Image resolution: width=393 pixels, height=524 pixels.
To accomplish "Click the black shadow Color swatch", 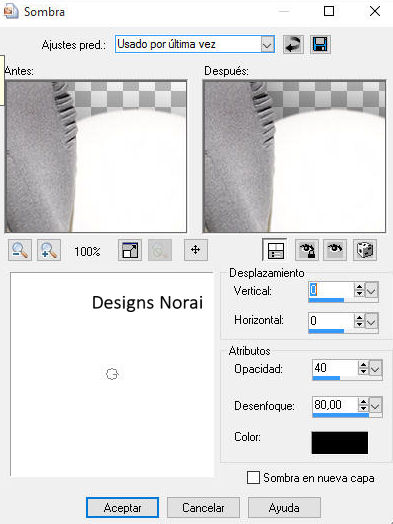I will coord(340,443).
